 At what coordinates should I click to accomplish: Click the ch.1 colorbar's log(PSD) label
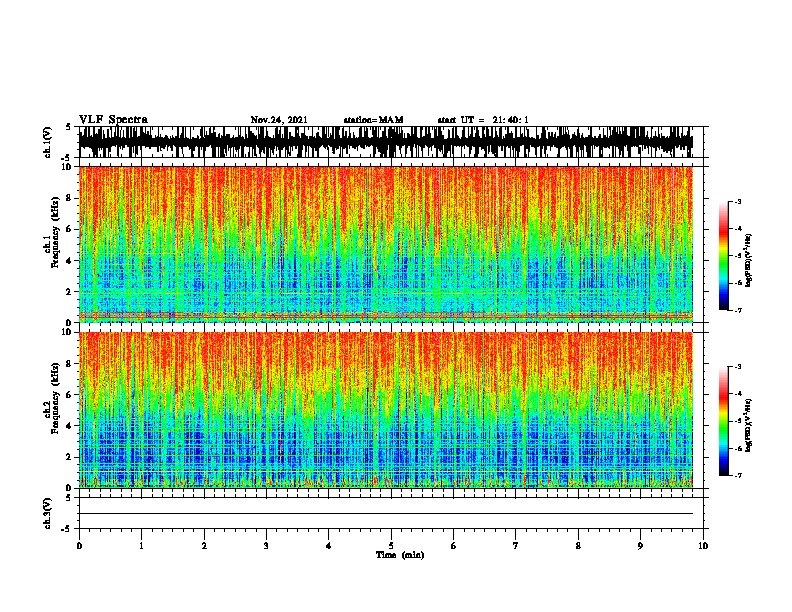pyautogui.click(x=748, y=260)
